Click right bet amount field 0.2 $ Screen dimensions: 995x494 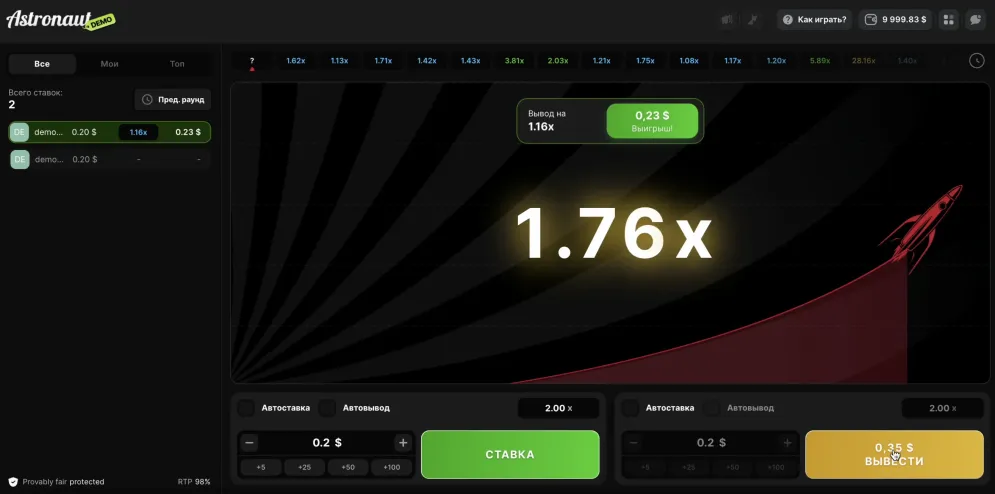click(x=710, y=443)
